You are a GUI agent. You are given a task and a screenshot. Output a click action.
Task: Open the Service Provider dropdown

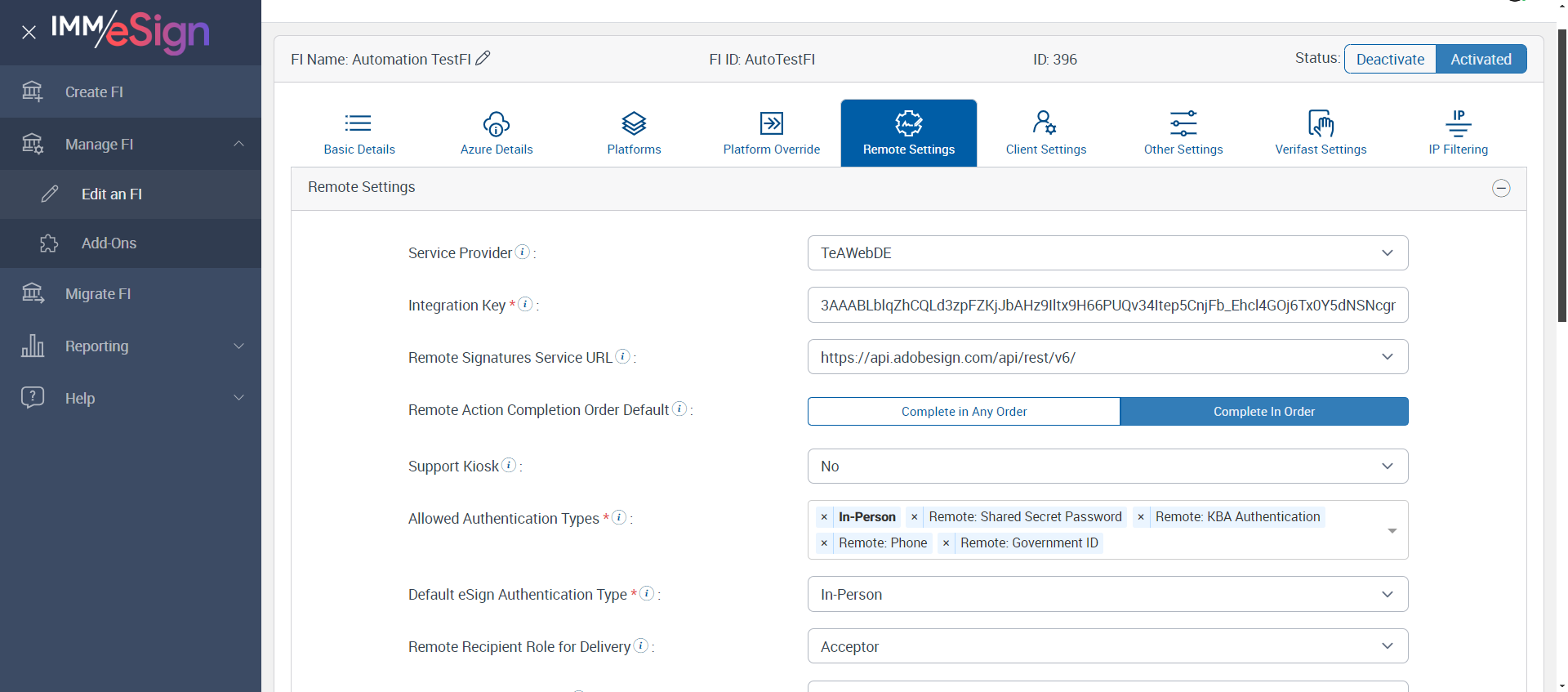(x=1107, y=253)
